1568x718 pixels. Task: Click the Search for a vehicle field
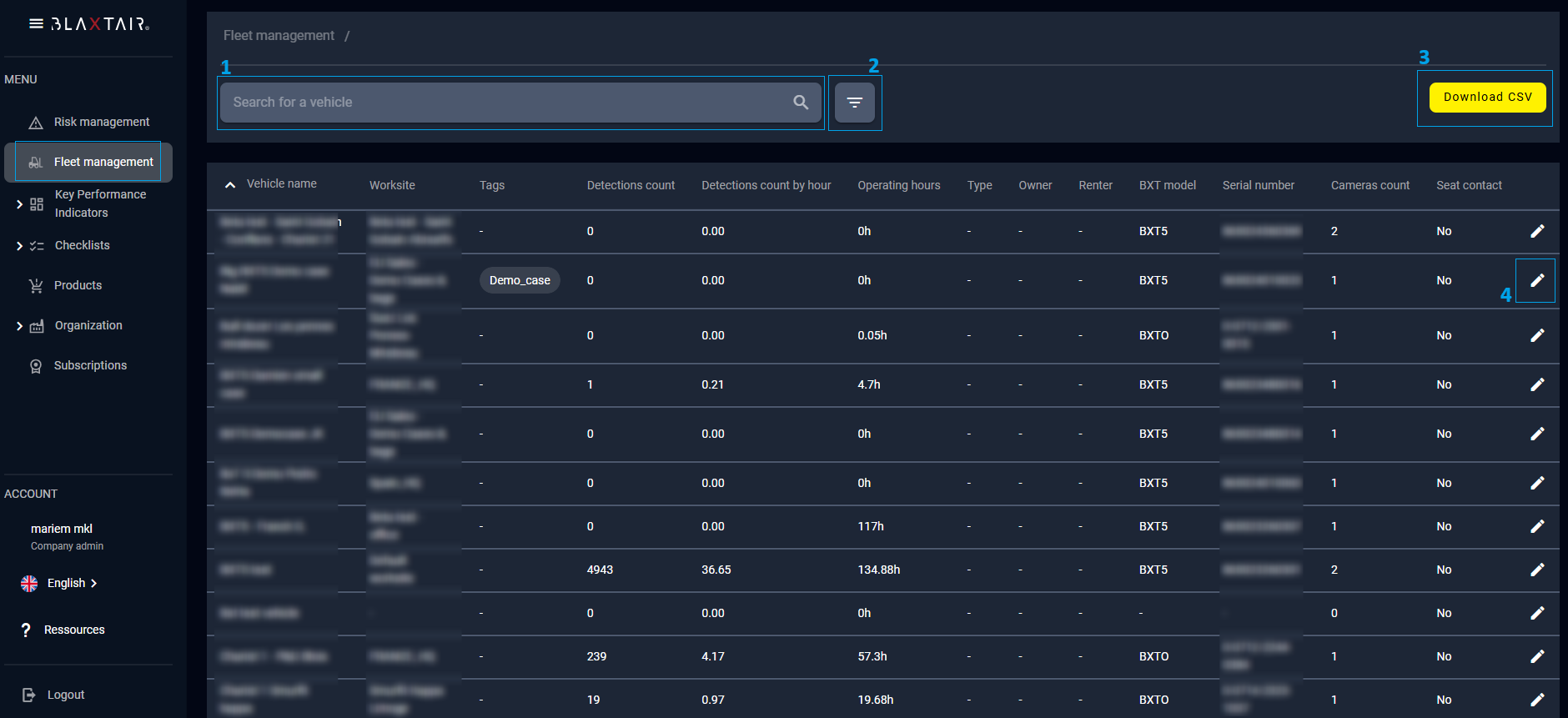[x=500, y=102]
